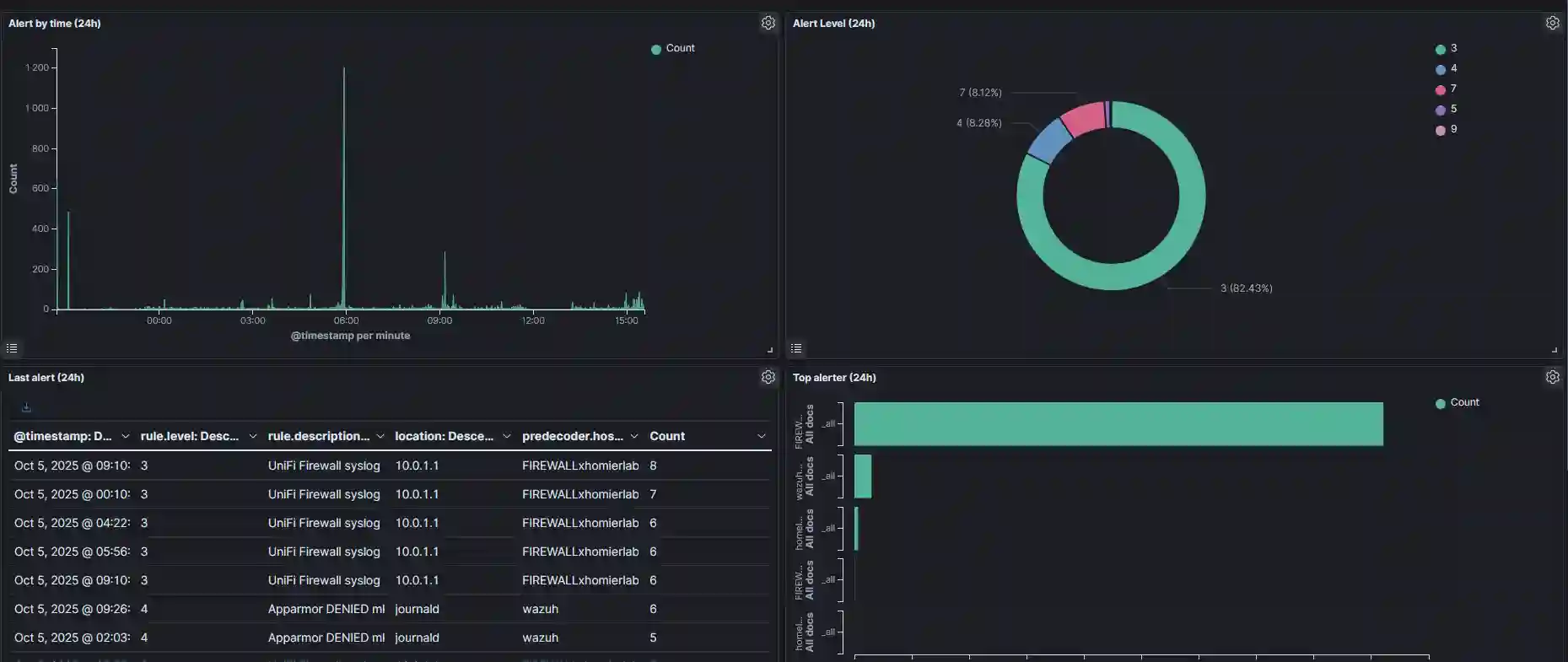Click 'Oct 5, 2025 @ 05:56' timestamp cell

[72, 552]
